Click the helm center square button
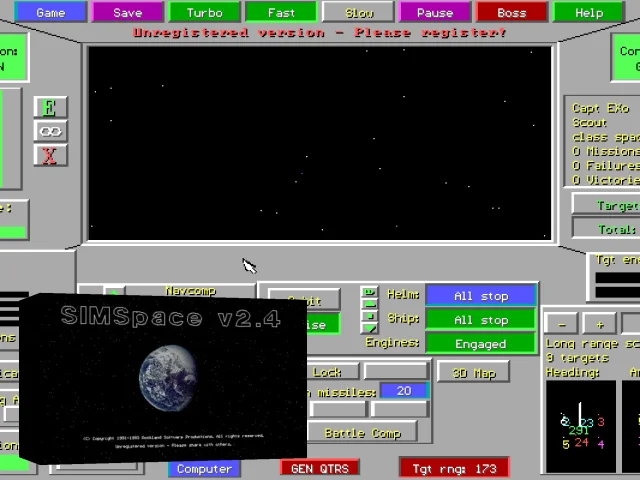The width and height of the screenshot is (640, 480). (370, 316)
